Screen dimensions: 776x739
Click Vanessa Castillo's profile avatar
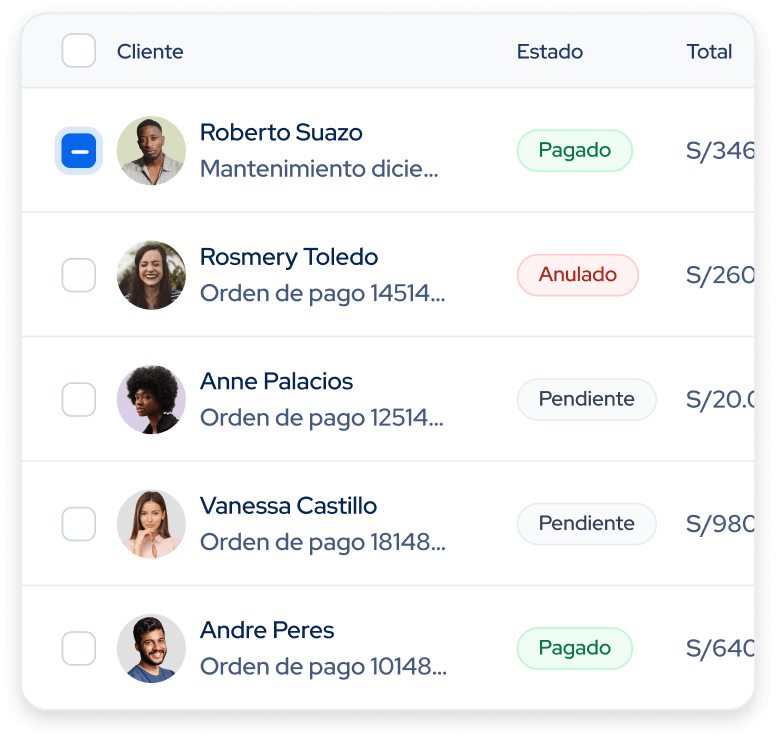coord(151,524)
